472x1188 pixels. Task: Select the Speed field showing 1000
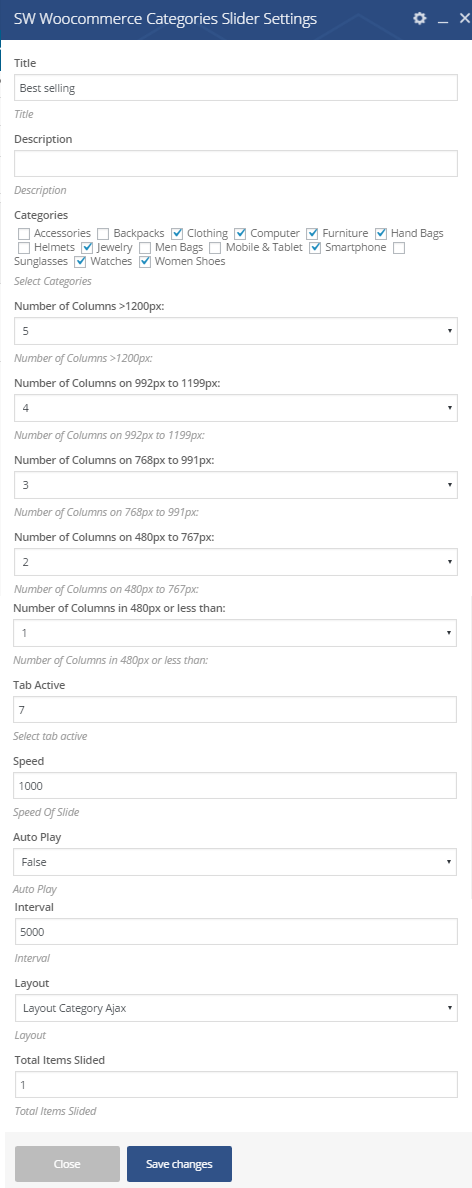point(235,786)
